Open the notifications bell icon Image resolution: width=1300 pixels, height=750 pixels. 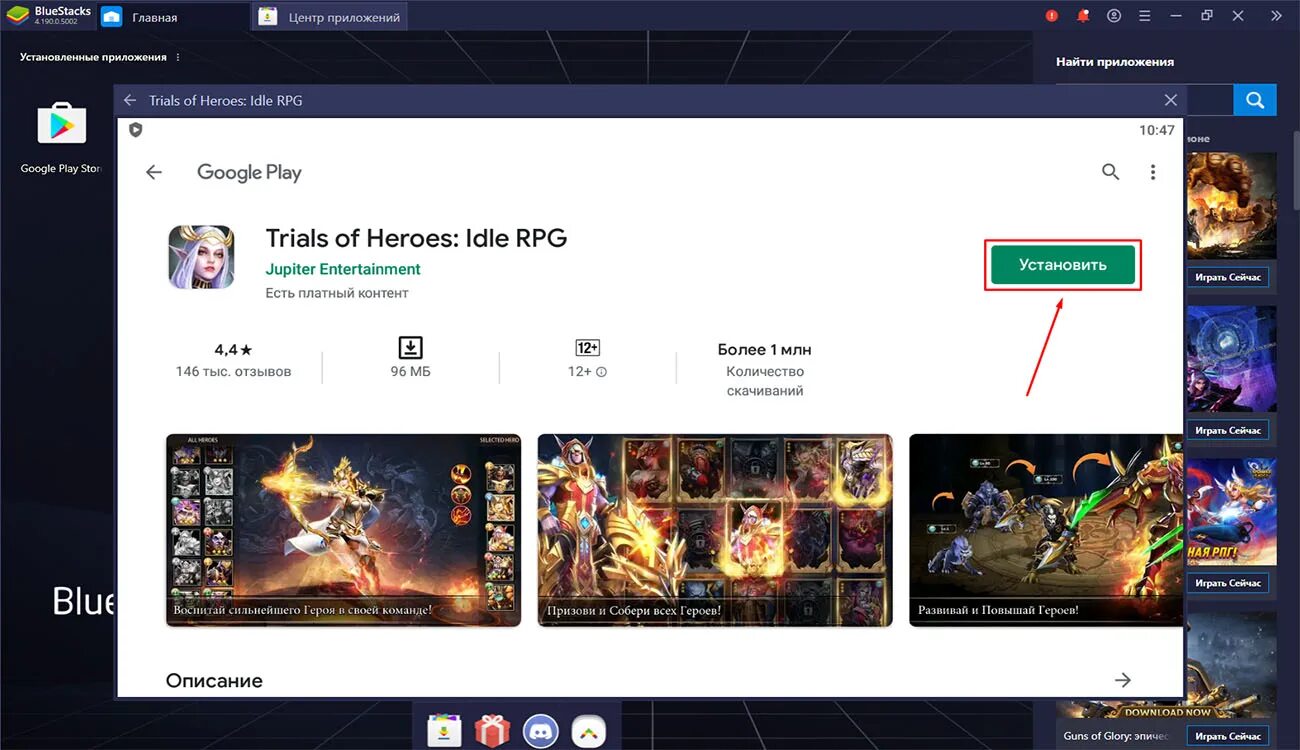pyautogui.click(x=1083, y=16)
